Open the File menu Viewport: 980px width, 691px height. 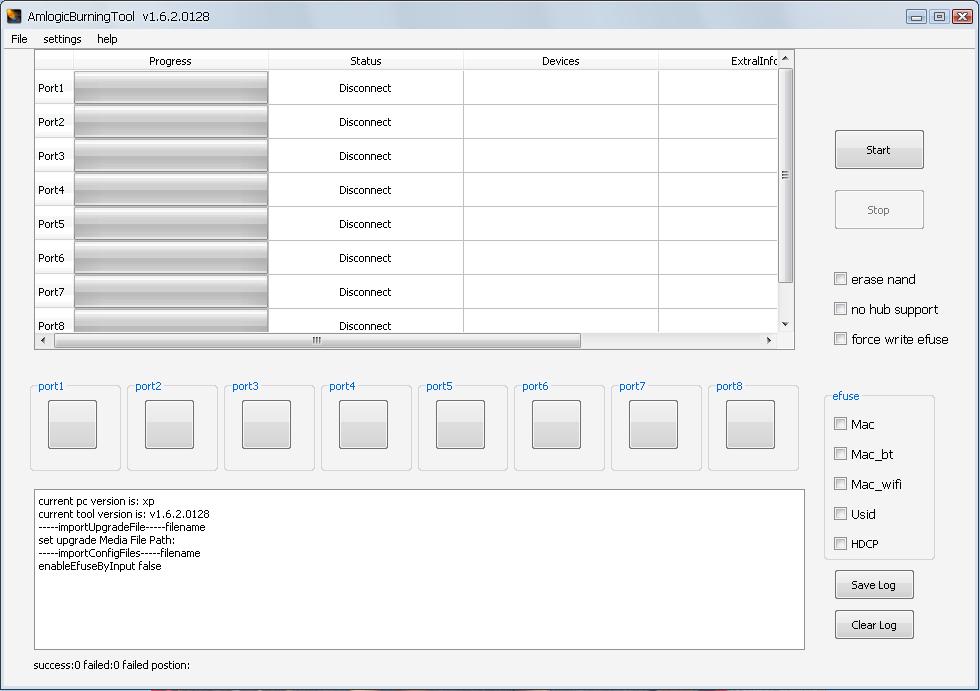19,39
